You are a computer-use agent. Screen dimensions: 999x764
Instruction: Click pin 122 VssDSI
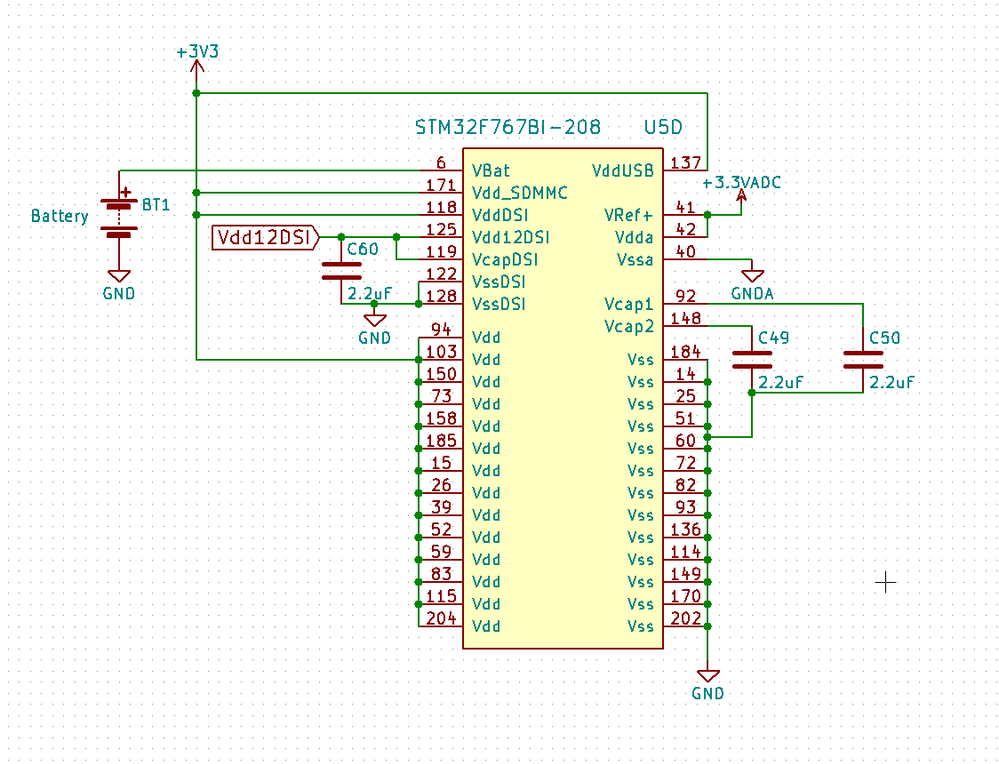(x=441, y=281)
